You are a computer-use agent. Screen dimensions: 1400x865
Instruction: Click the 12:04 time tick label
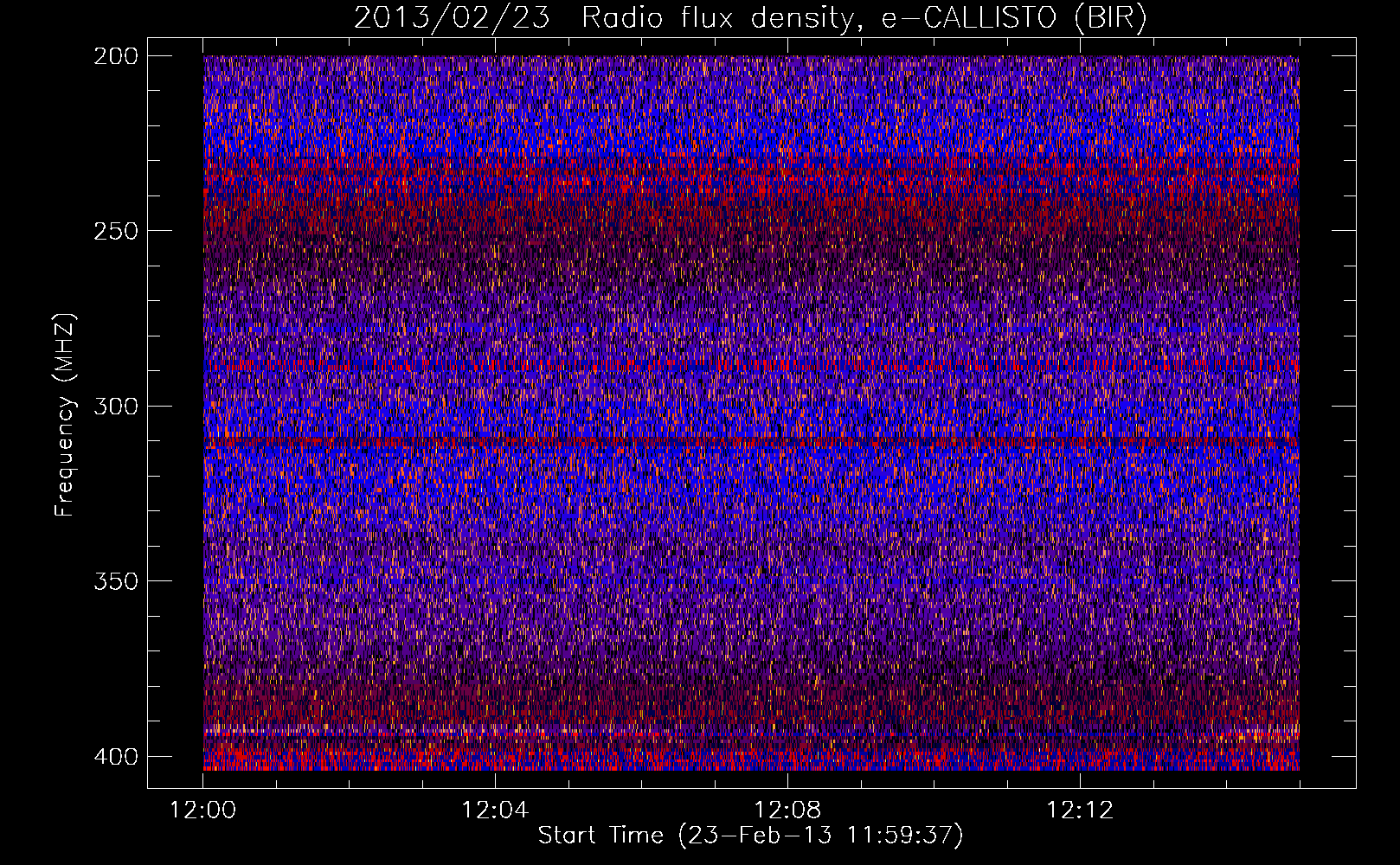pos(495,811)
